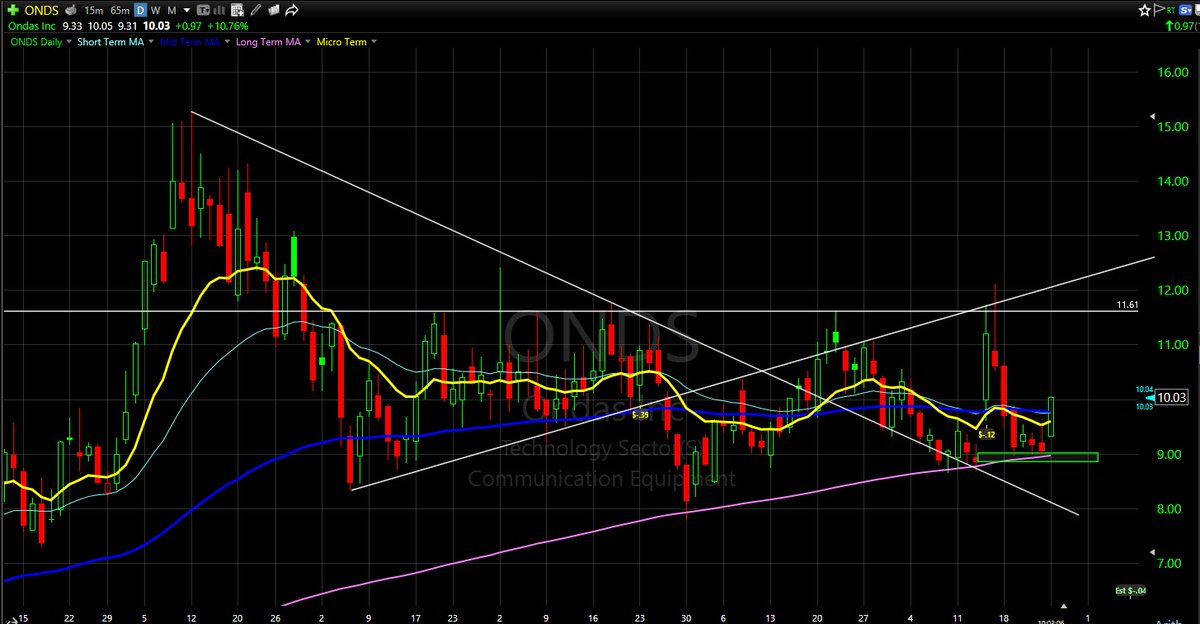This screenshot has width=1200, height=624.
Task: Select the M monthly timeframe
Action: pyautogui.click(x=172, y=11)
